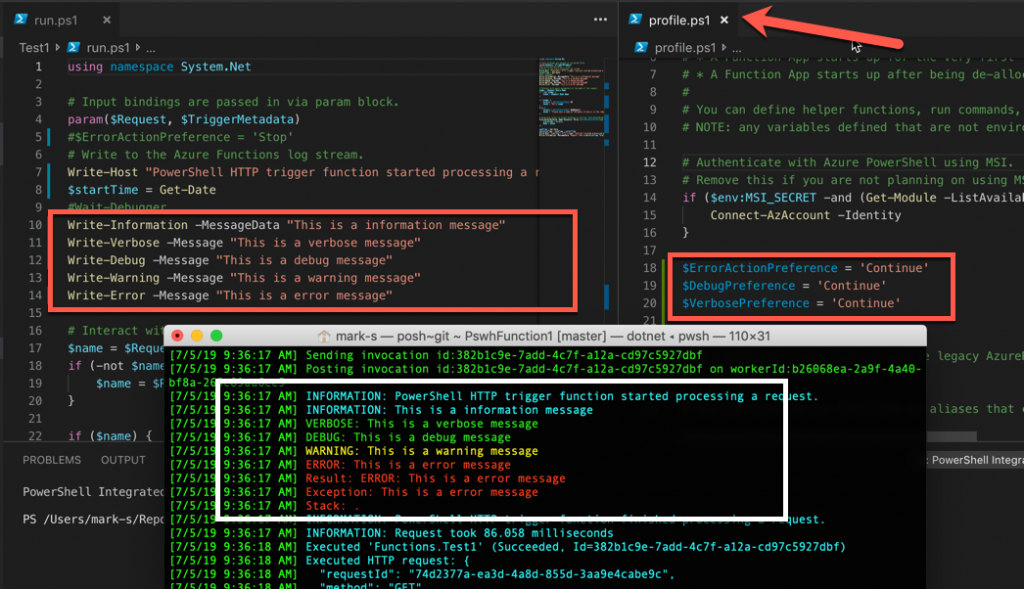
Task: Expand the Test1 breadcrumb chevron
Action: pyautogui.click(x=57, y=47)
